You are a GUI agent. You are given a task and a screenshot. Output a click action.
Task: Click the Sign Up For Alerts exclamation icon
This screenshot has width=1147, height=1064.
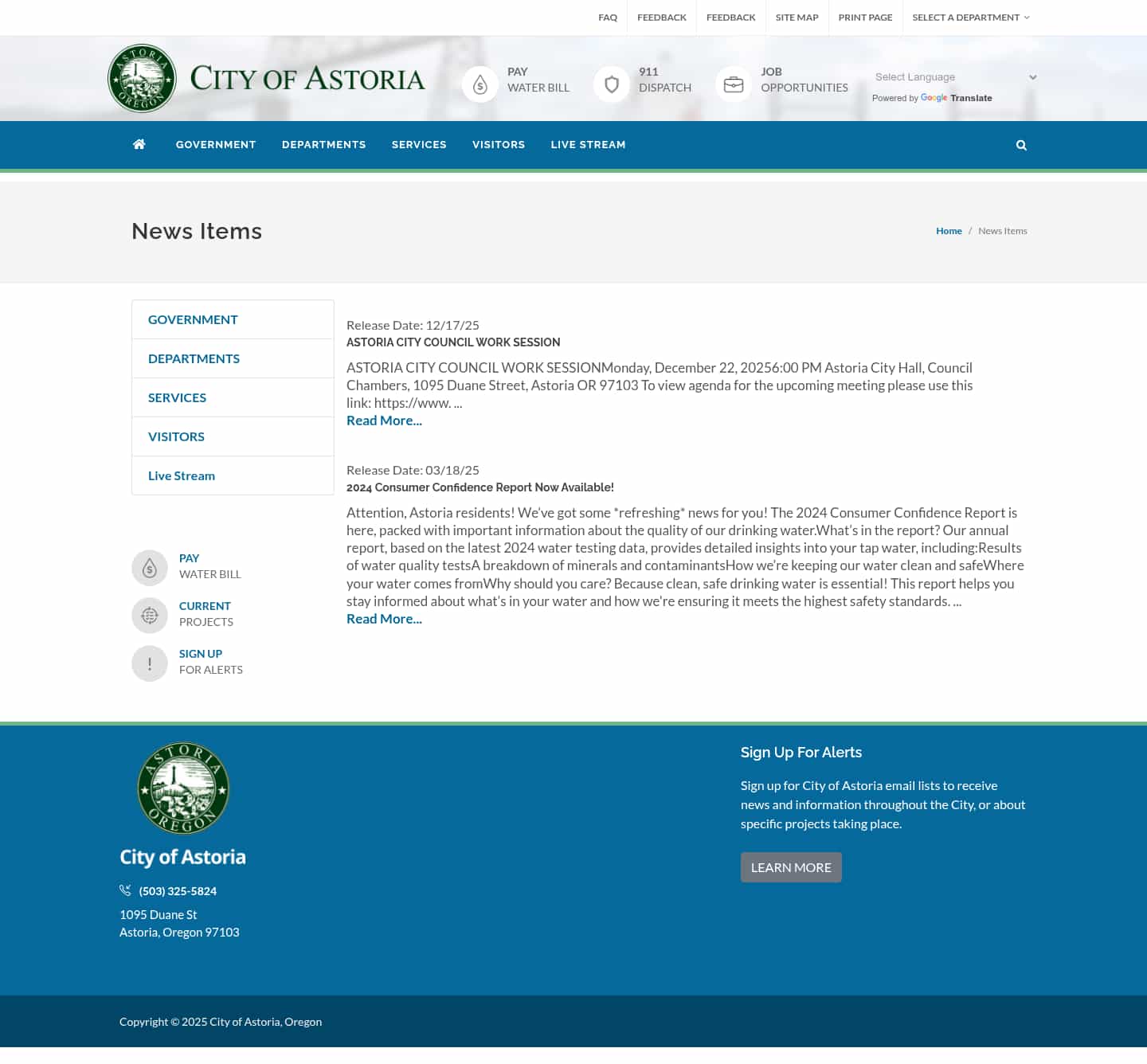[x=150, y=663]
